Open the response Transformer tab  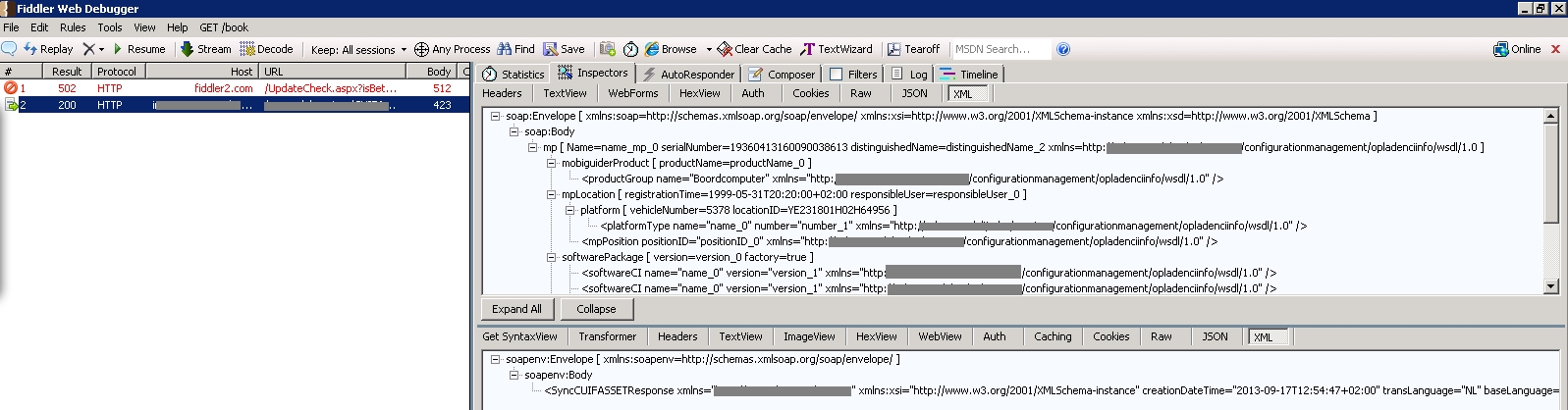click(607, 336)
